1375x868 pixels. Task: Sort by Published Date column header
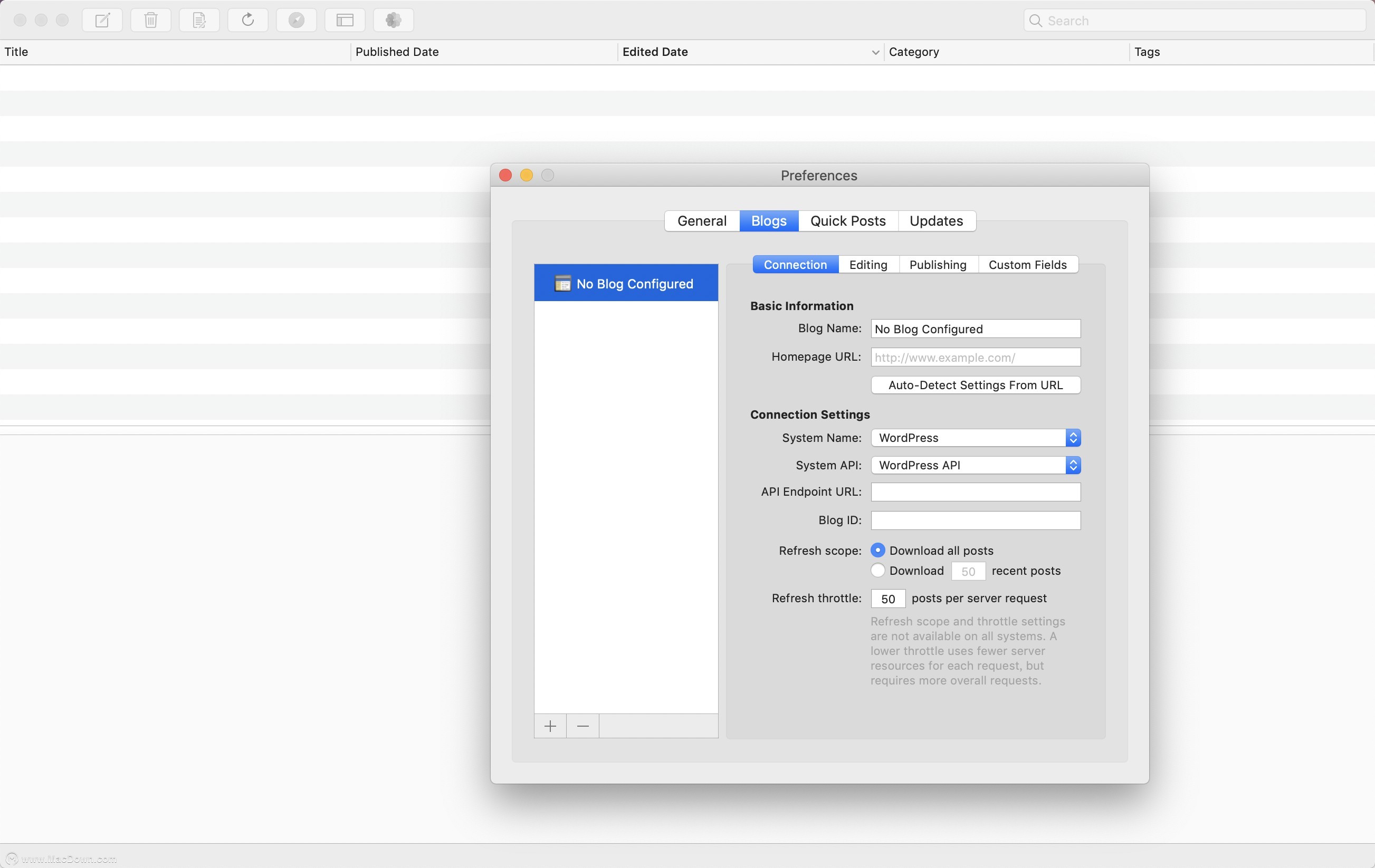point(484,52)
